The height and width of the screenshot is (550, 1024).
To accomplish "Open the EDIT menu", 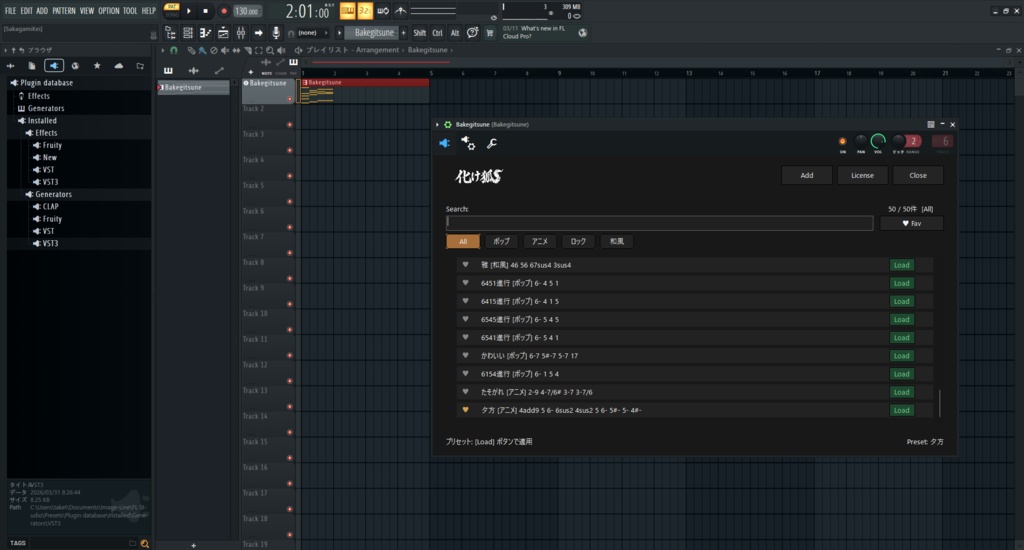I will (x=26, y=10).
